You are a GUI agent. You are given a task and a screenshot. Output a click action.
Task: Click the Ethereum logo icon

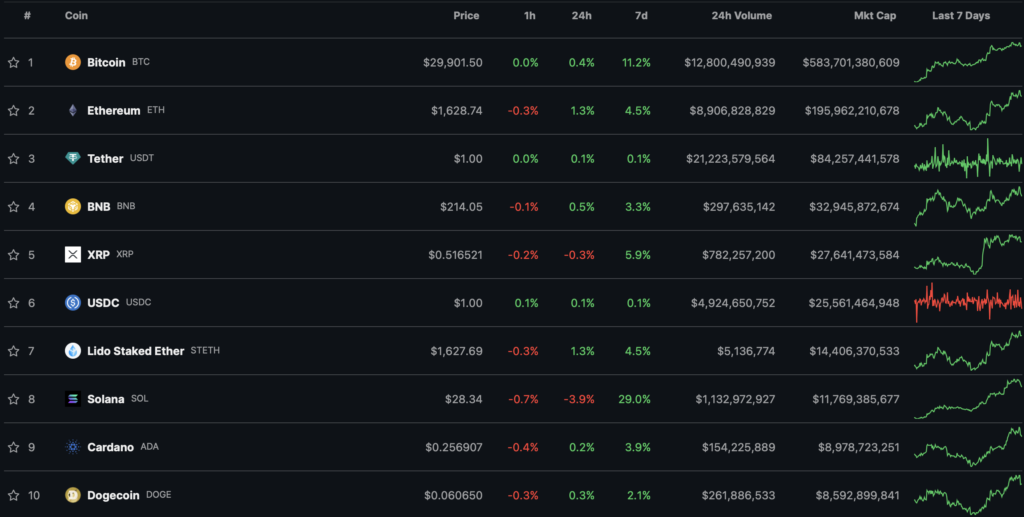(x=73, y=111)
